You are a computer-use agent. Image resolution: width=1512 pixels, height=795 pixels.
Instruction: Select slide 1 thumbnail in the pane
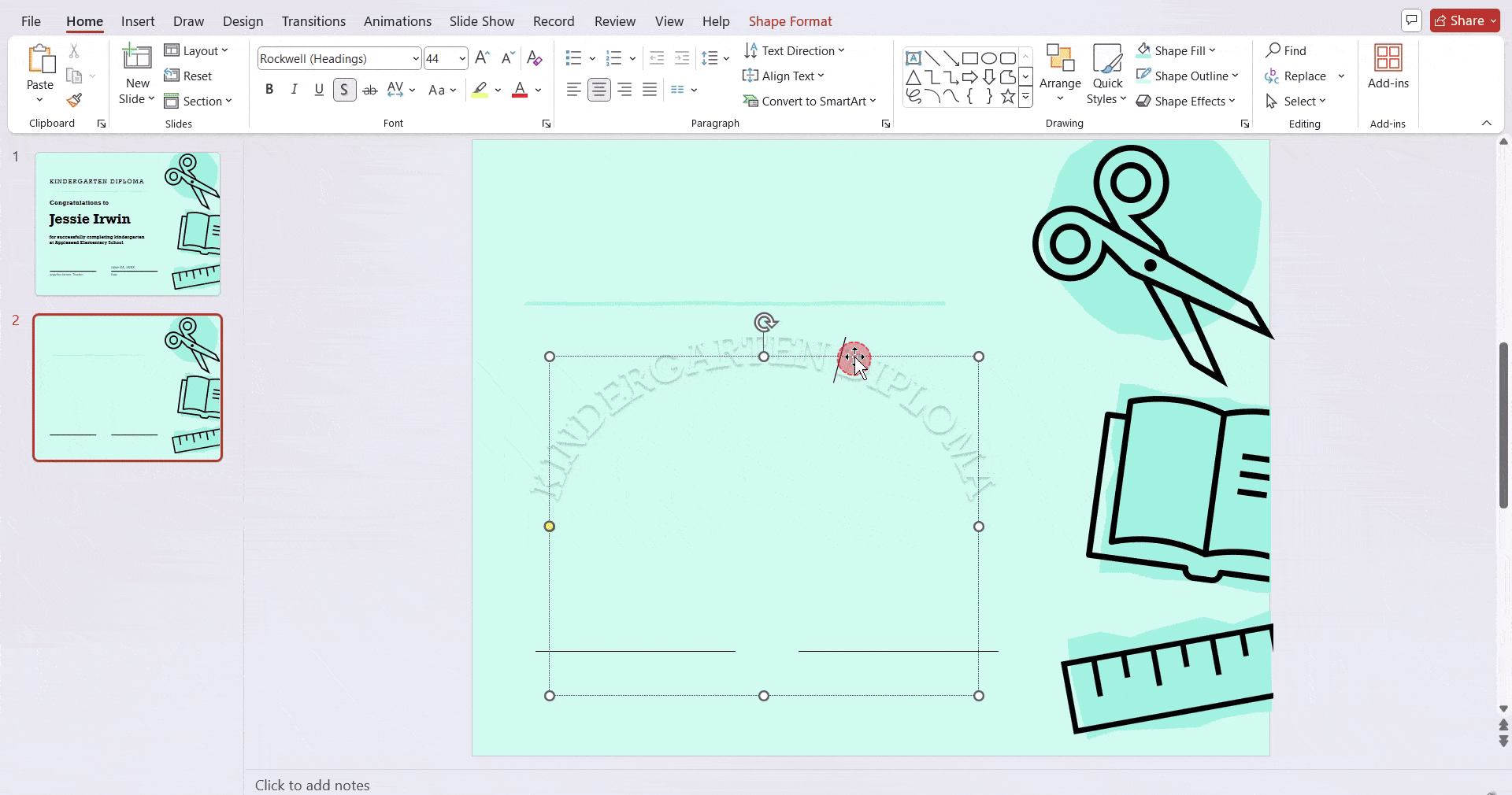coord(128,224)
